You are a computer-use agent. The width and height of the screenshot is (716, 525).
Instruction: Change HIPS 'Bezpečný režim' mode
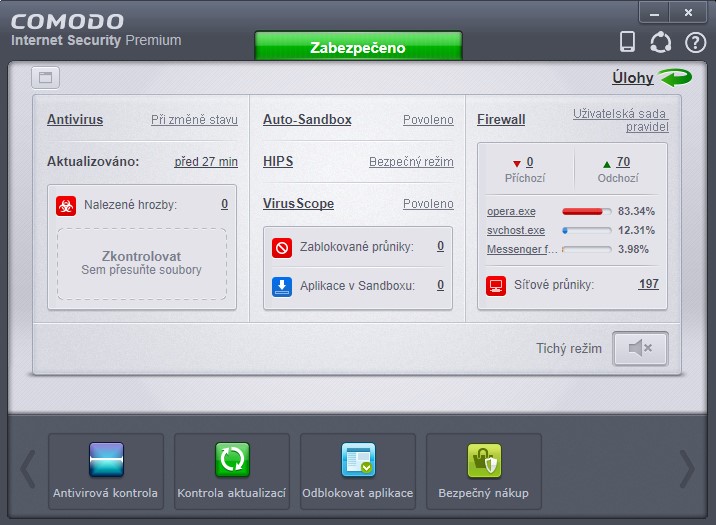coord(411,162)
